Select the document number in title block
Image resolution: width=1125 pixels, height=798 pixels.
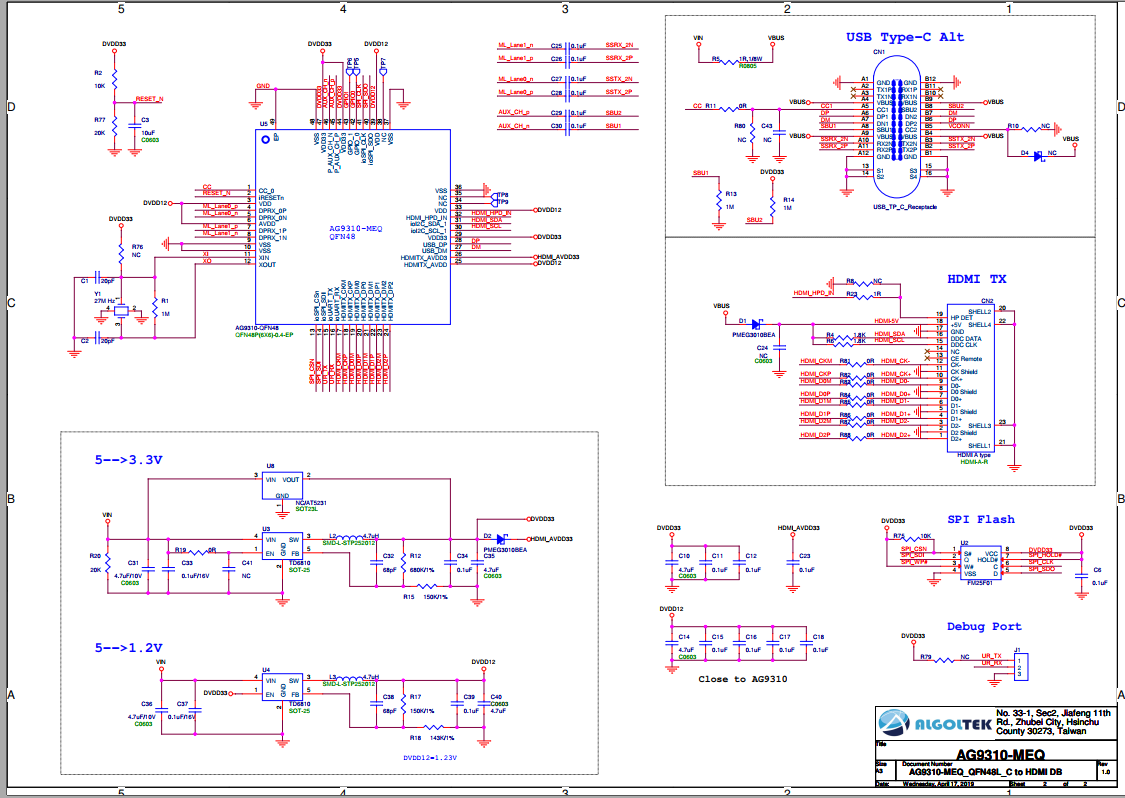pyautogui.click(x=986, y=772)
